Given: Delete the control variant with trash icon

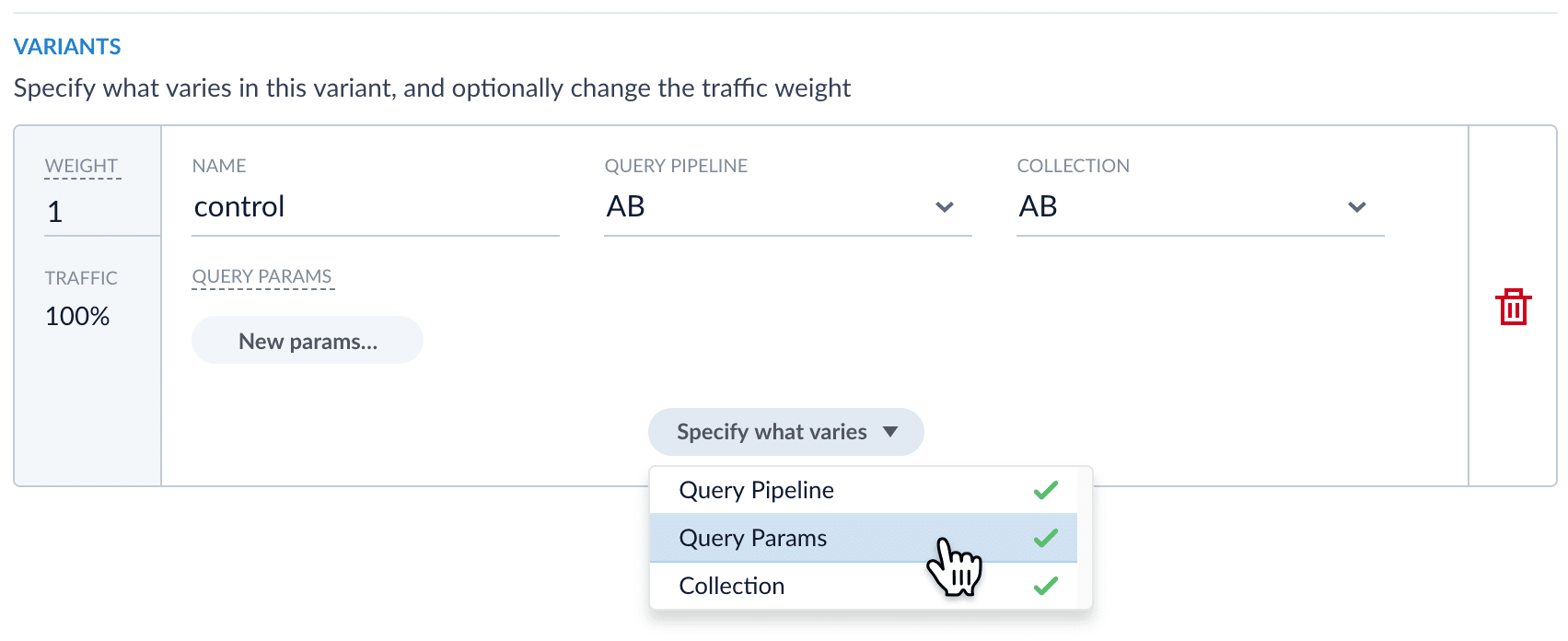Looking at the screenshot, I should click(x=1513, y=307).
